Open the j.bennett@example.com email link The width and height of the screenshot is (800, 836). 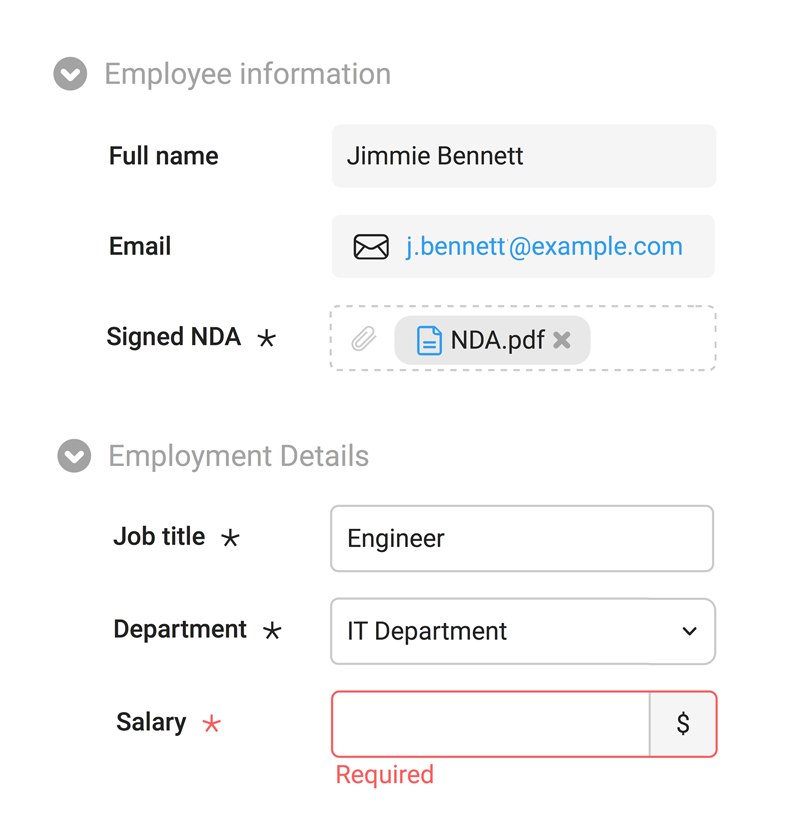coord(544,247)
